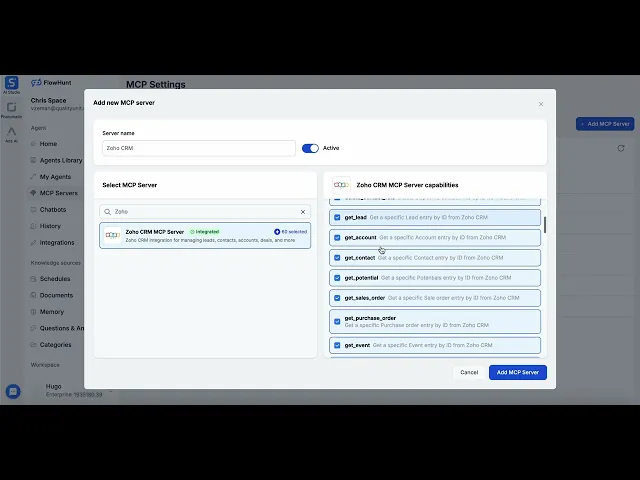Clear the Zoho search text
This screenshot has height=480, width=640.
click(303, 212)
